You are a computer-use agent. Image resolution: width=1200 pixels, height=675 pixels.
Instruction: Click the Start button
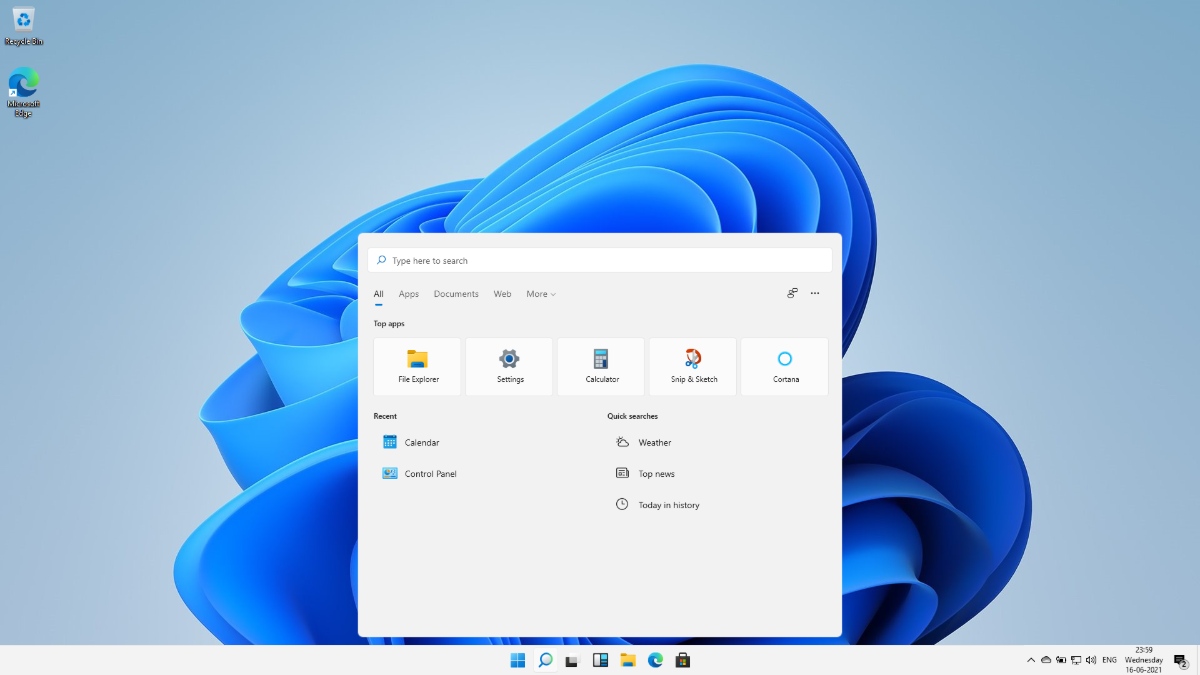click(517, 660)
